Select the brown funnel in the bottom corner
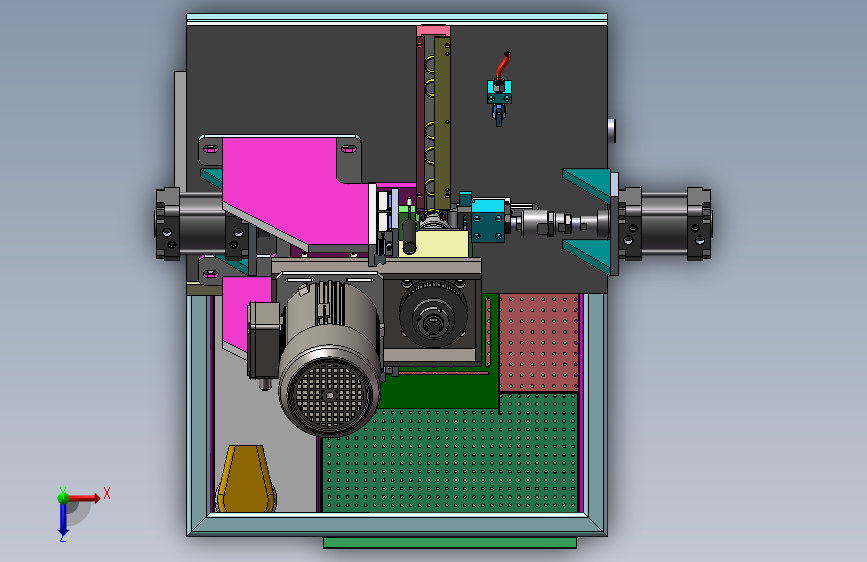 pyautogui.click(x=246, y=478)
